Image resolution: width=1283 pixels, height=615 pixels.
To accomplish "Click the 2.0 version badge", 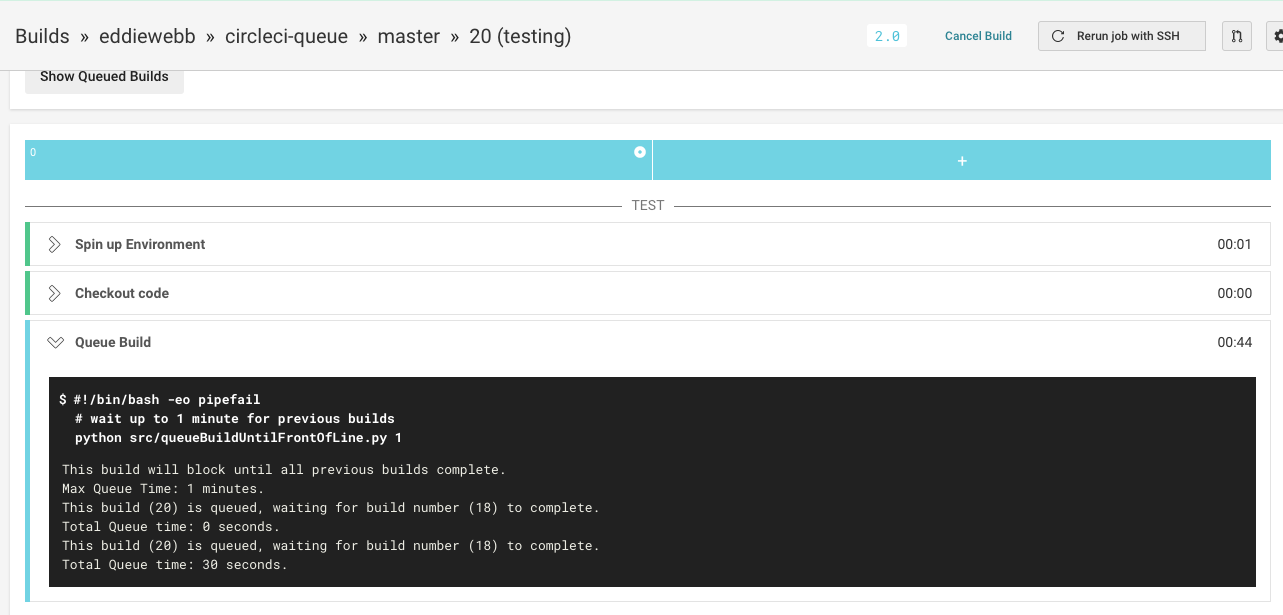I will [x=887, y=36].
